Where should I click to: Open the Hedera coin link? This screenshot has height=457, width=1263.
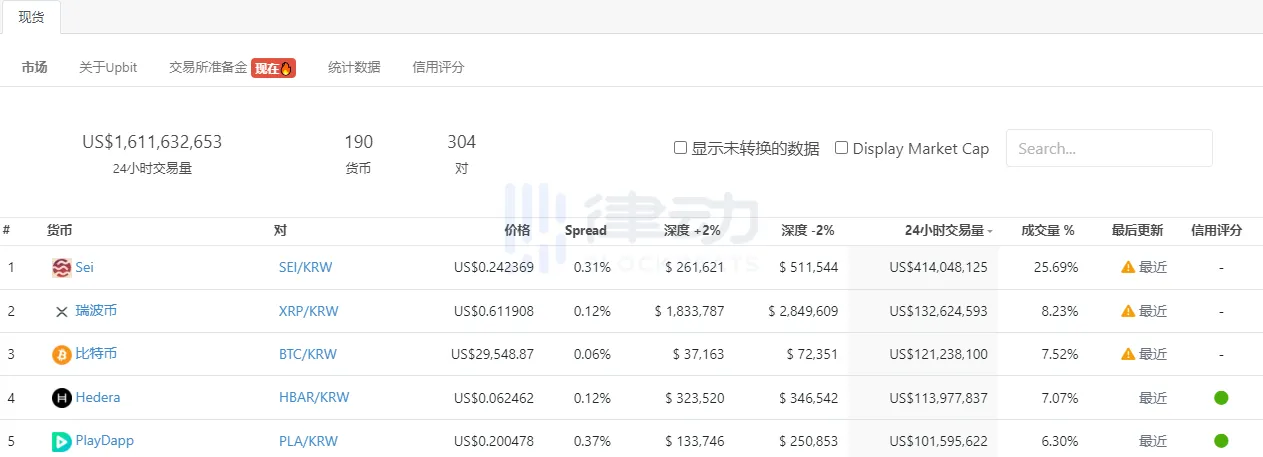pyautogui.click(x=97, y=397)
